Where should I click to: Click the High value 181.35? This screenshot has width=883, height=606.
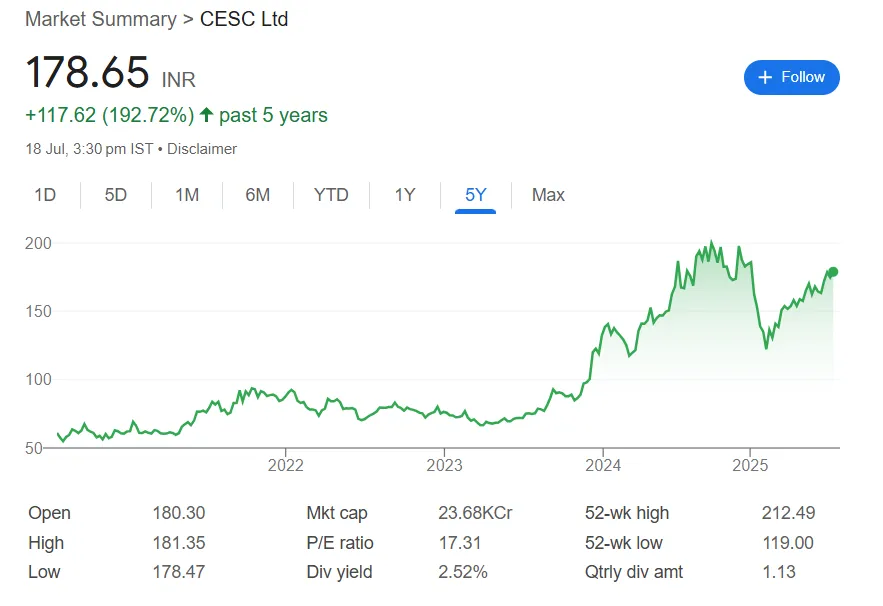179,543
